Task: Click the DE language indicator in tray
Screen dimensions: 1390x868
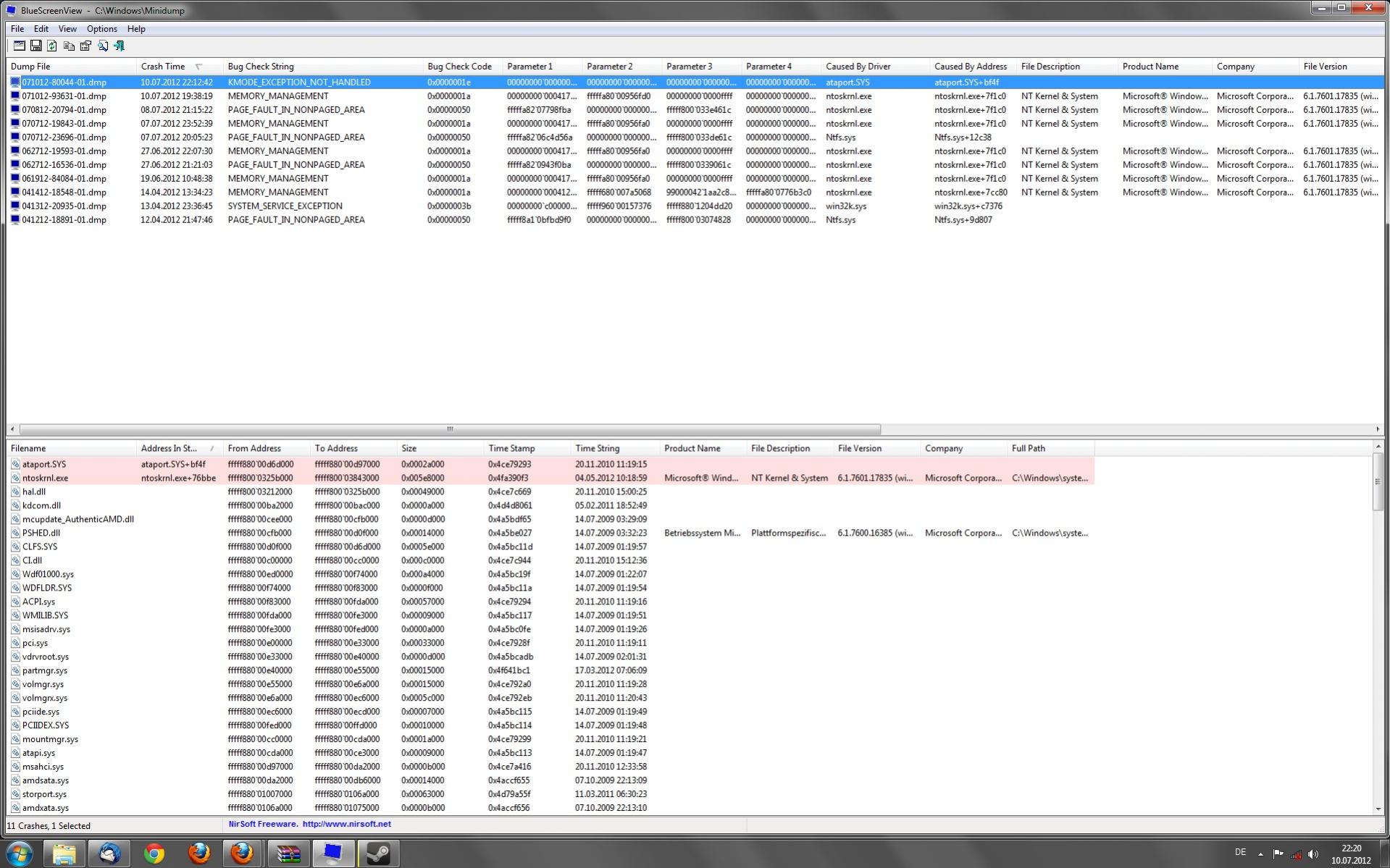Action: (x=1240, y=852)
